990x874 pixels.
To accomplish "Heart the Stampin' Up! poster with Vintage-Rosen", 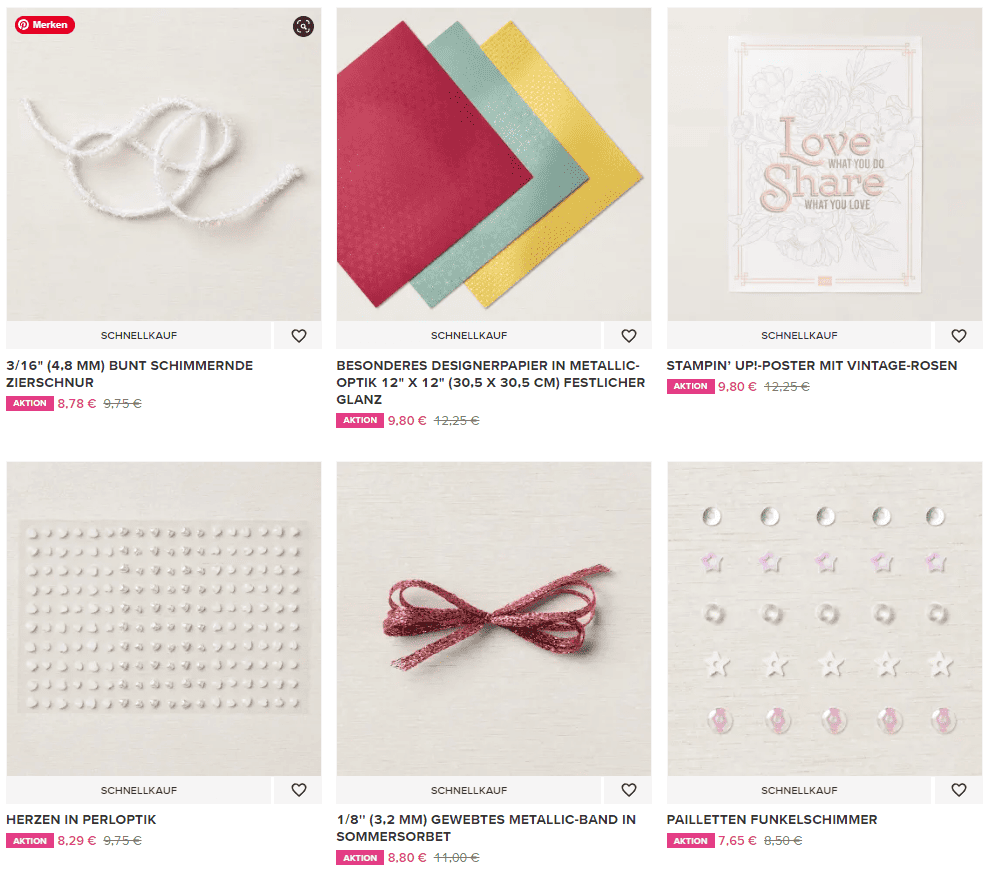I will pyautogui.click(x=958, y=335).
